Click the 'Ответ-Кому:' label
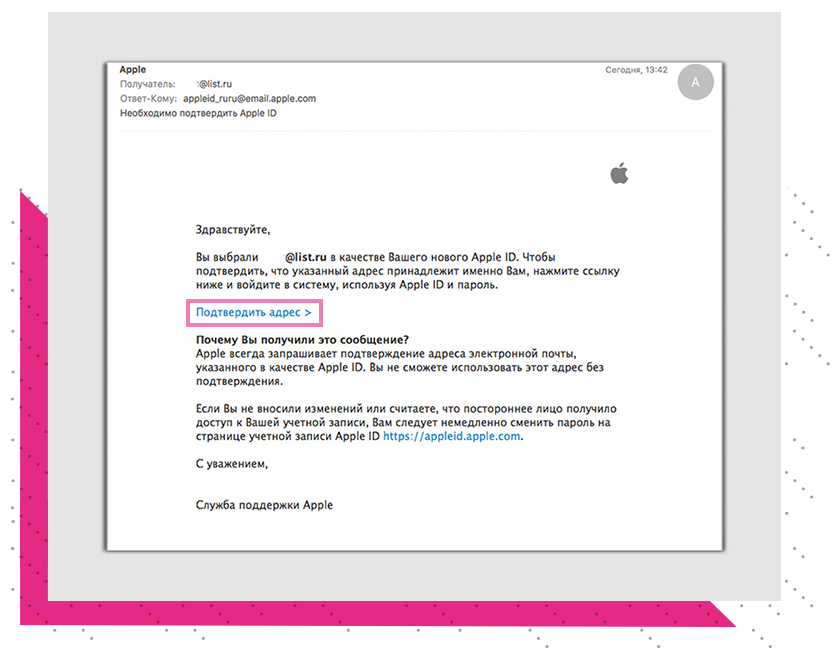This screenshot has height=660, width=840. coord(148,99)
